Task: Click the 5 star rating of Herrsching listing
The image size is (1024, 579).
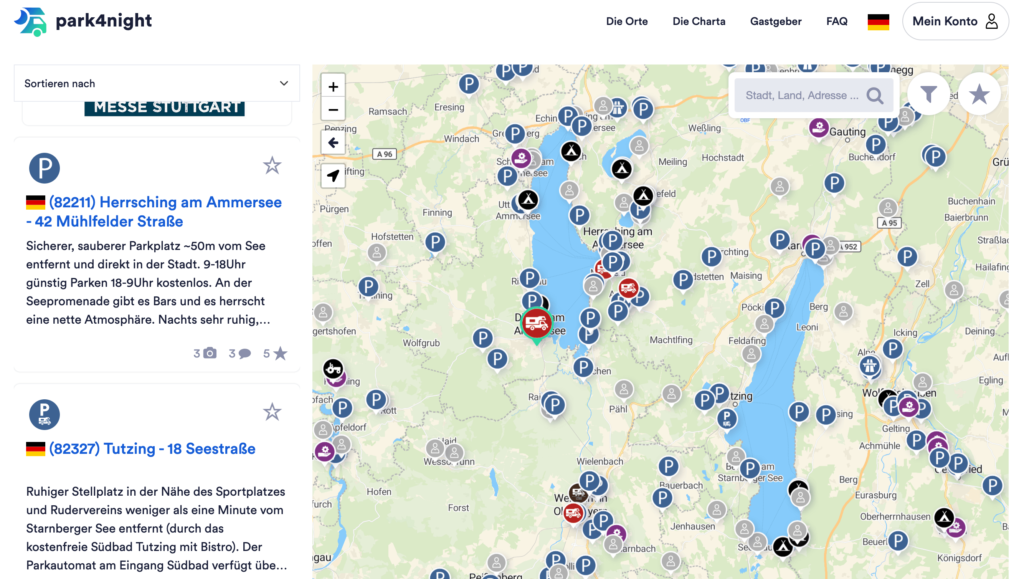Action: point(275,353)
